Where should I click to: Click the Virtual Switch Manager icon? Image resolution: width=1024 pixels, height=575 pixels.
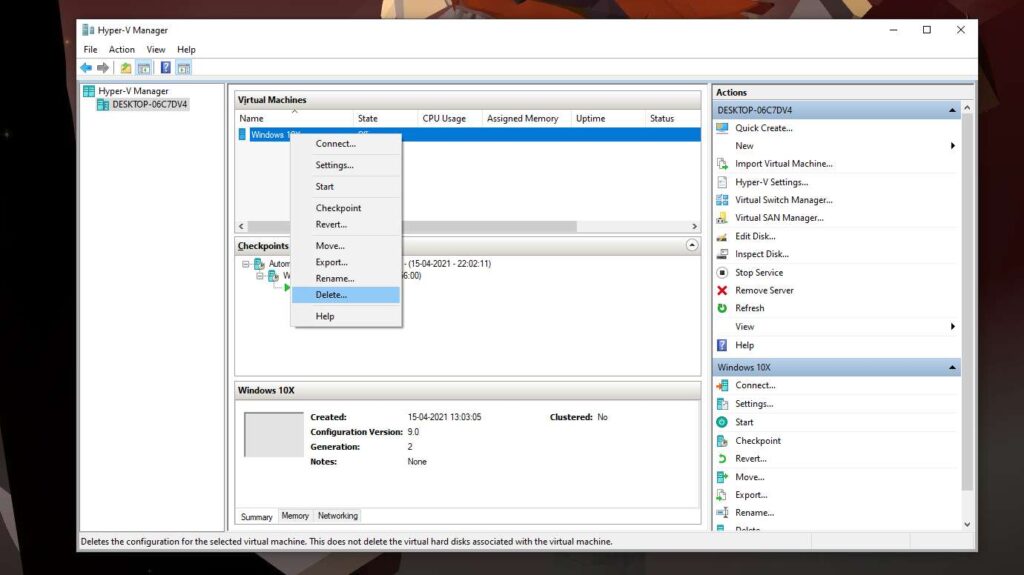[x=722, y=200]
